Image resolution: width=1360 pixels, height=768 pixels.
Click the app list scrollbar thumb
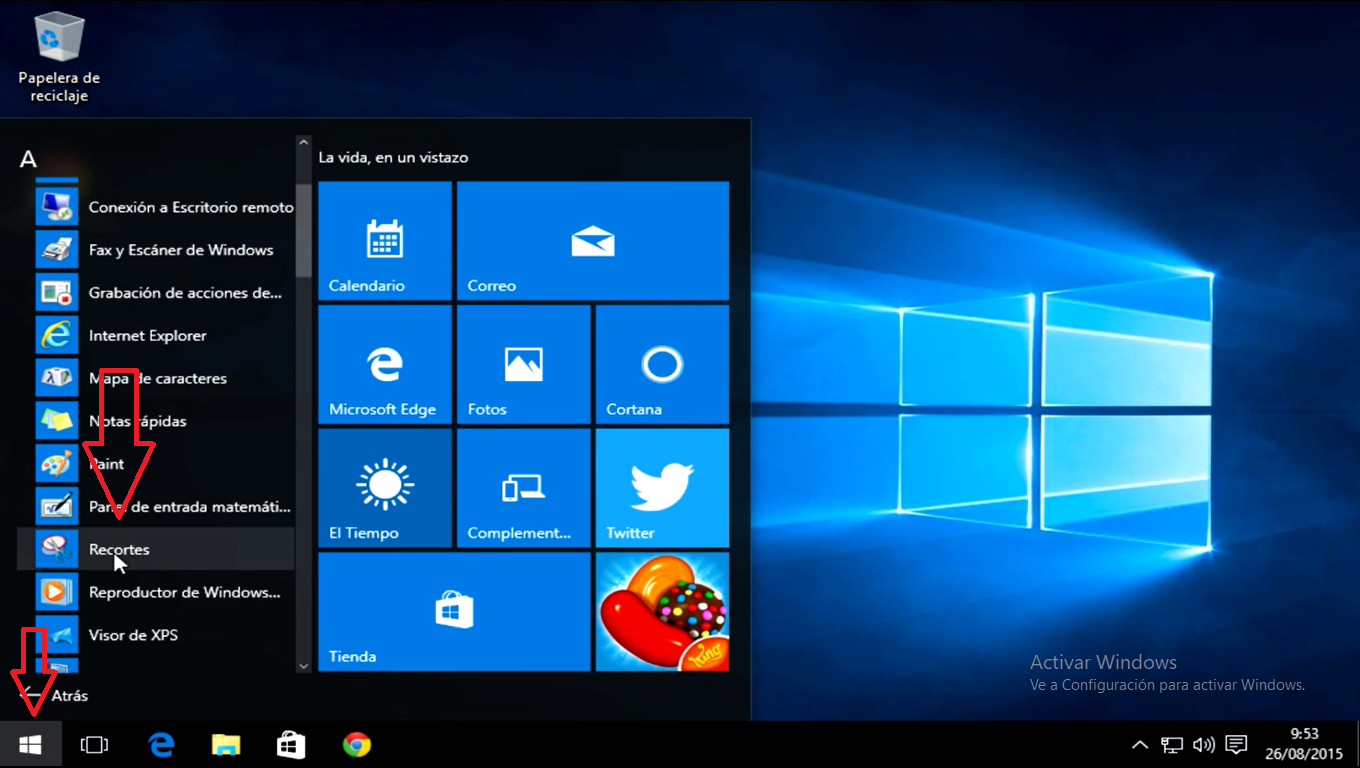point(304,230)
